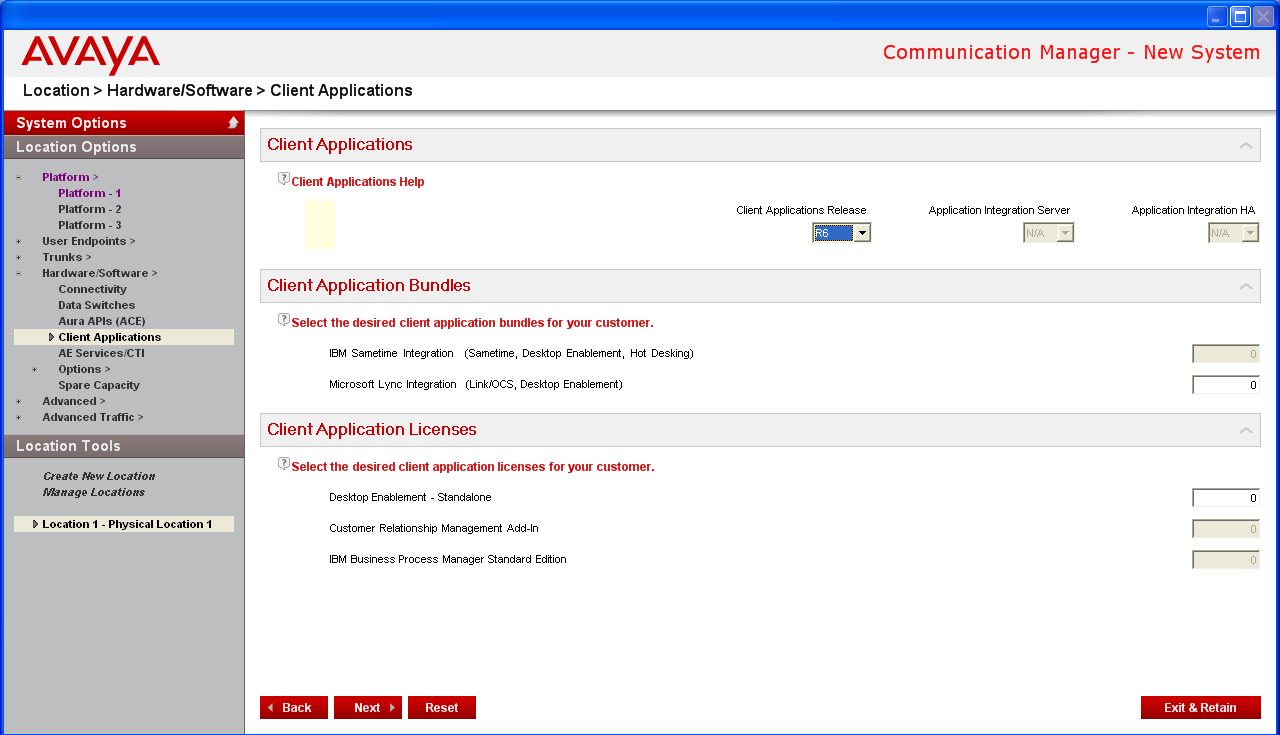1280x735 pixels.
Task: Click the pale yellow box
Action: [x=321, y=224]
